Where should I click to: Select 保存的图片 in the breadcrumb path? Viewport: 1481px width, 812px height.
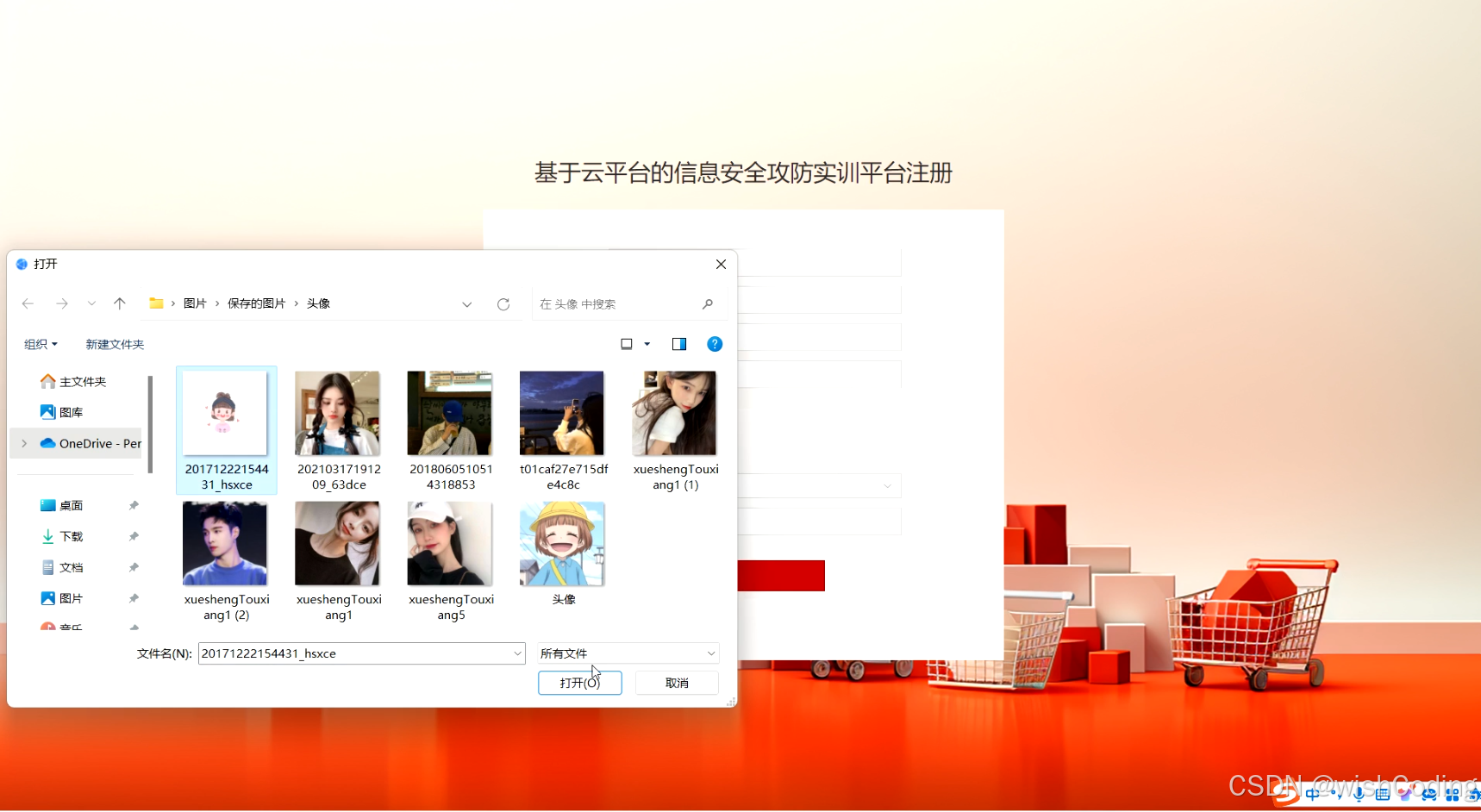tap(255, 303)
